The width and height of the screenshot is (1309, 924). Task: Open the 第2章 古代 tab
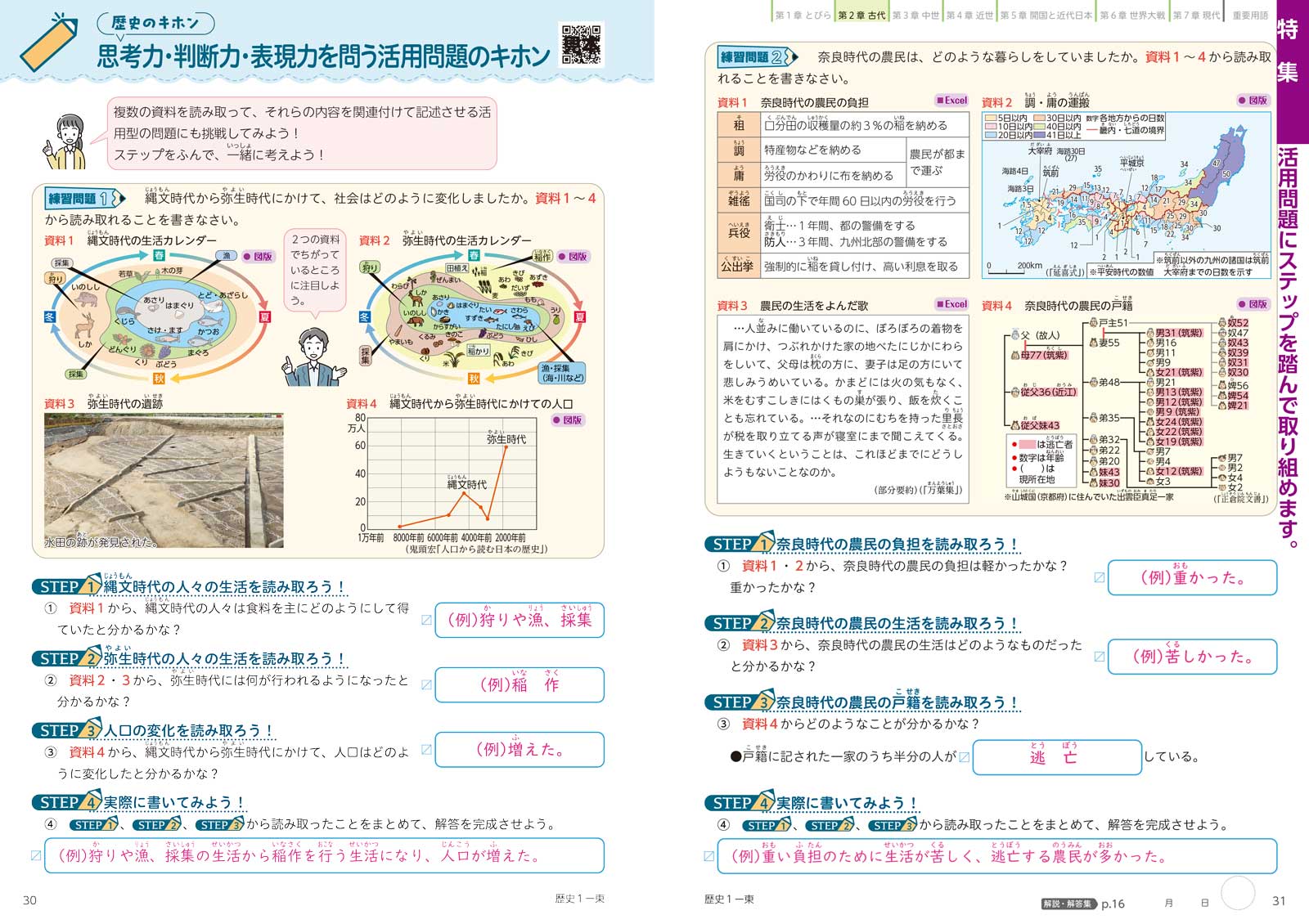tap(861, 15)
